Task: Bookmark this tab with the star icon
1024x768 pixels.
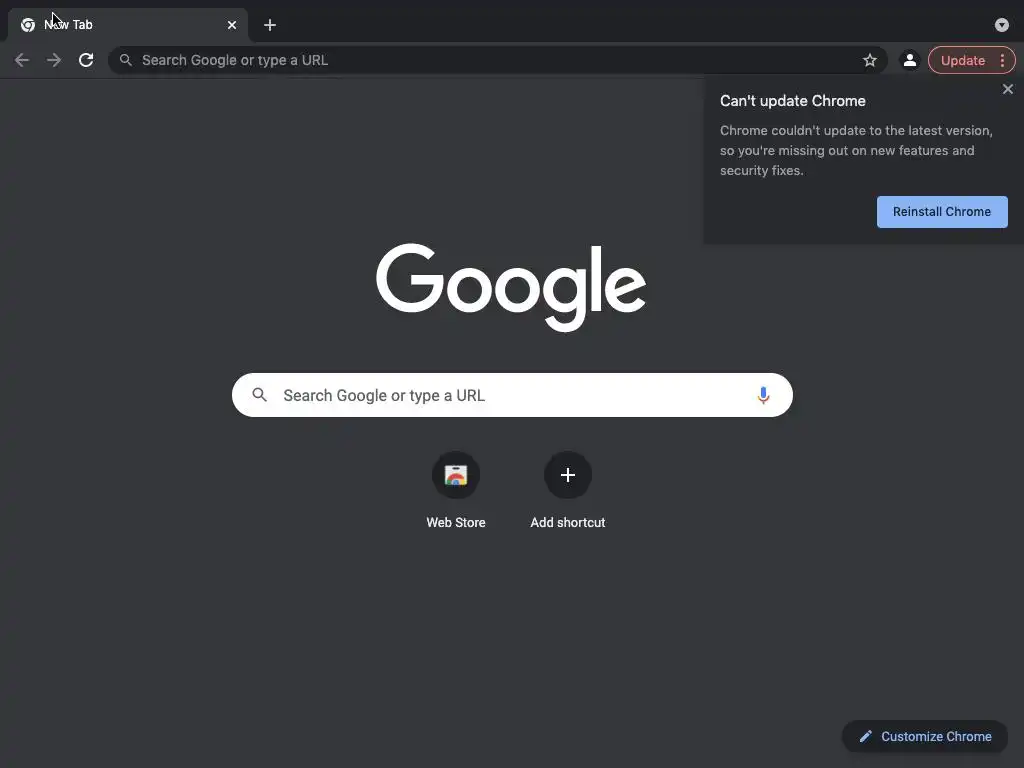Action: [869, 60]
